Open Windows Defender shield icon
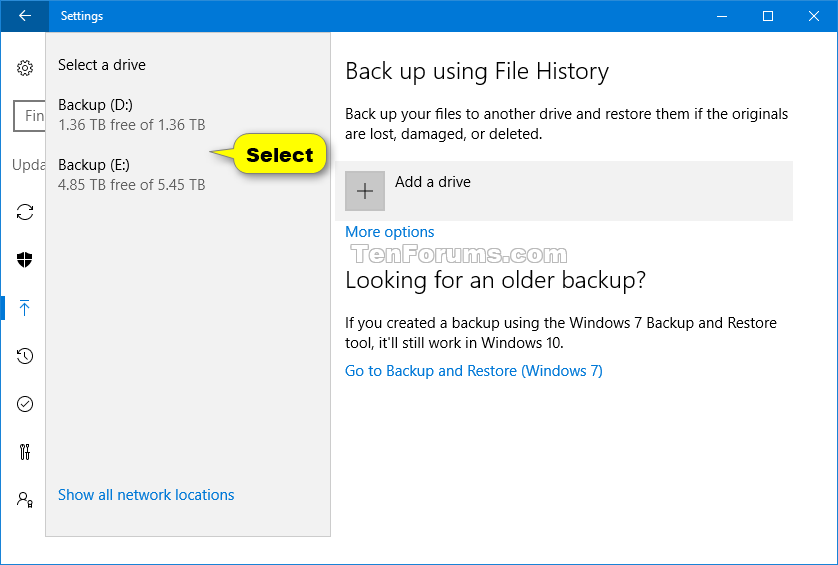The image size is (838, 565). click(25, 260)
